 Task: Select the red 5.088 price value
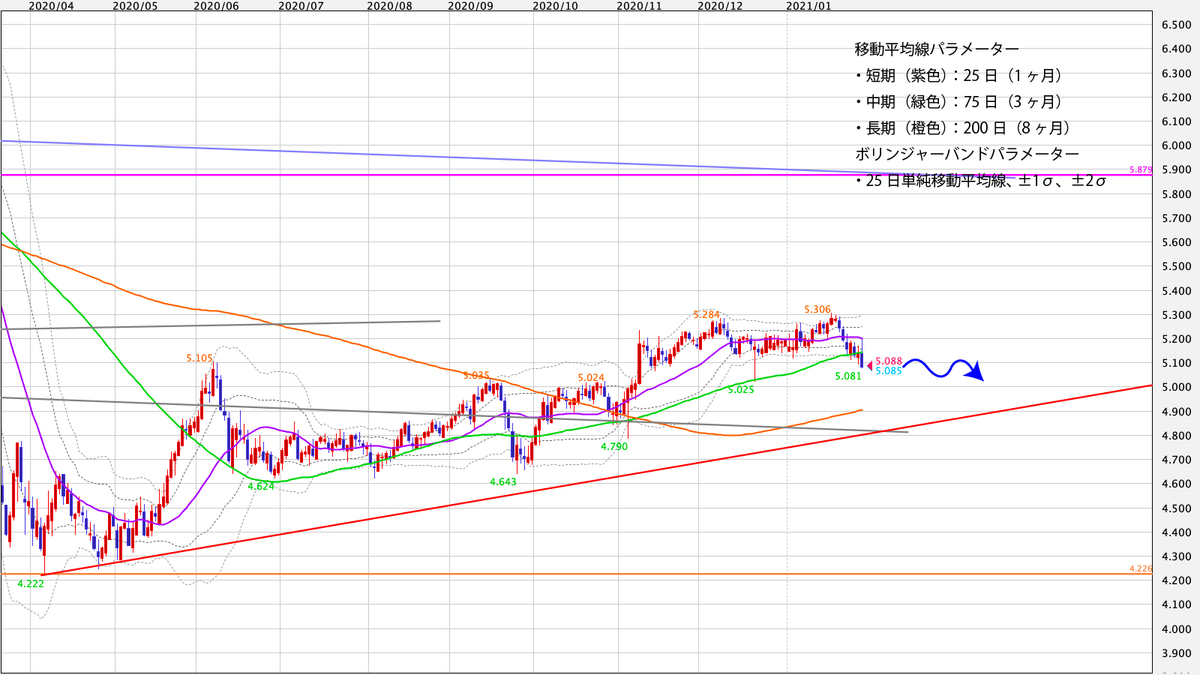[x=889, y=361]
